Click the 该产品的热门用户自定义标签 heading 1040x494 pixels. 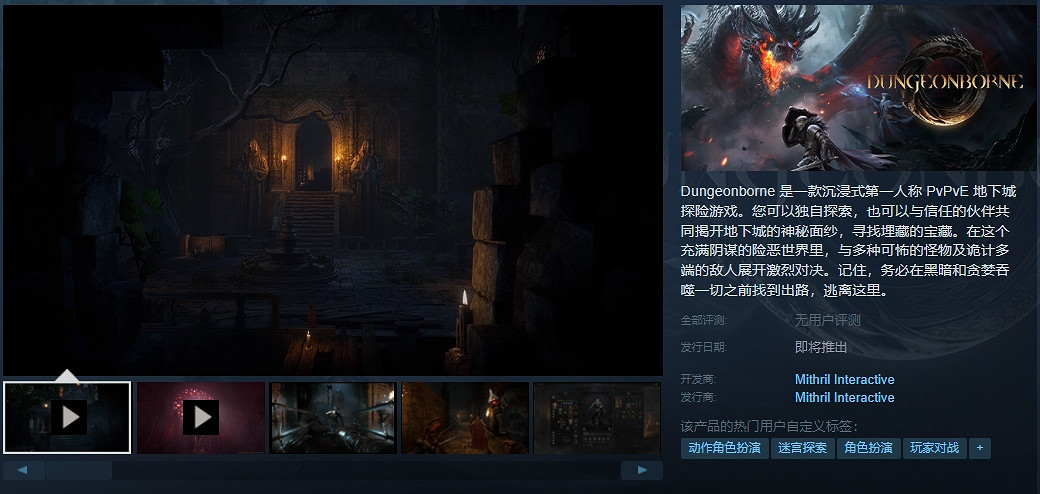(769, 426)
